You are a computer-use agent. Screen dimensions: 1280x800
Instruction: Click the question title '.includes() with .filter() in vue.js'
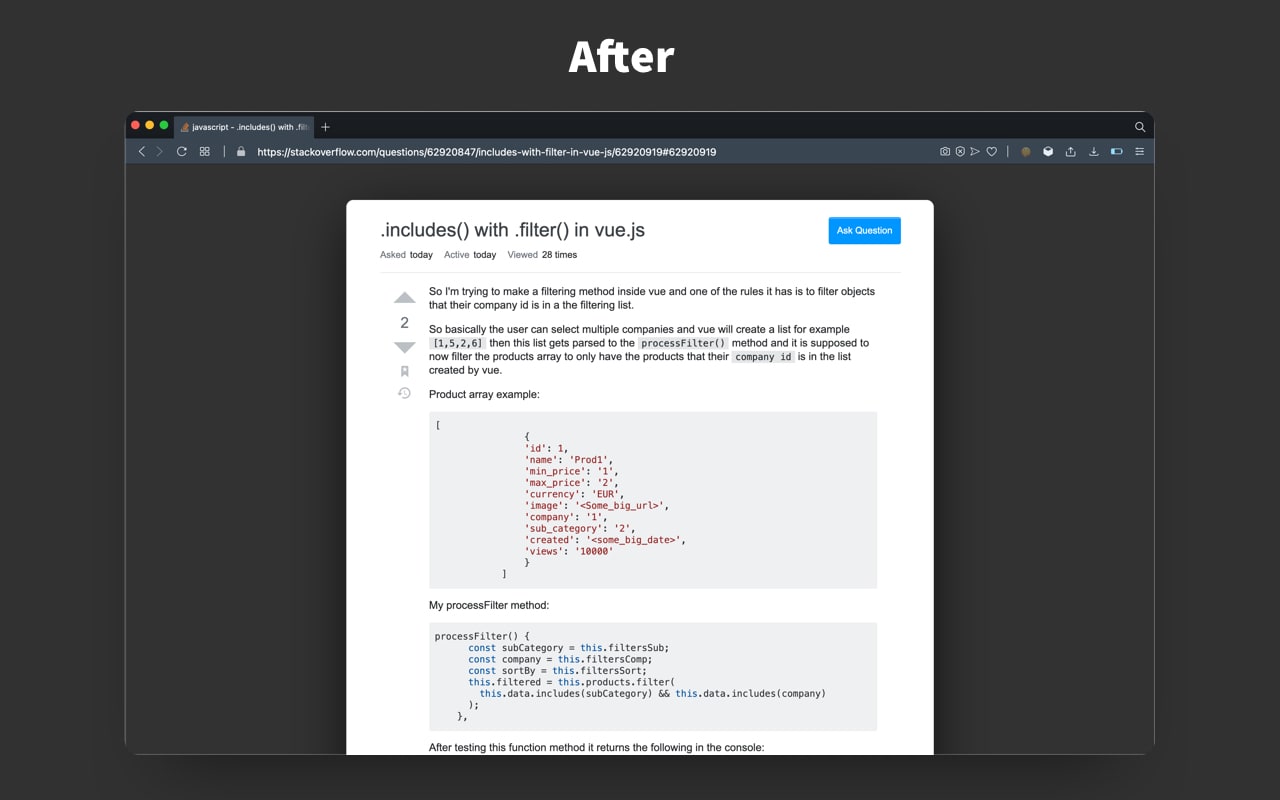pos(512,230)
